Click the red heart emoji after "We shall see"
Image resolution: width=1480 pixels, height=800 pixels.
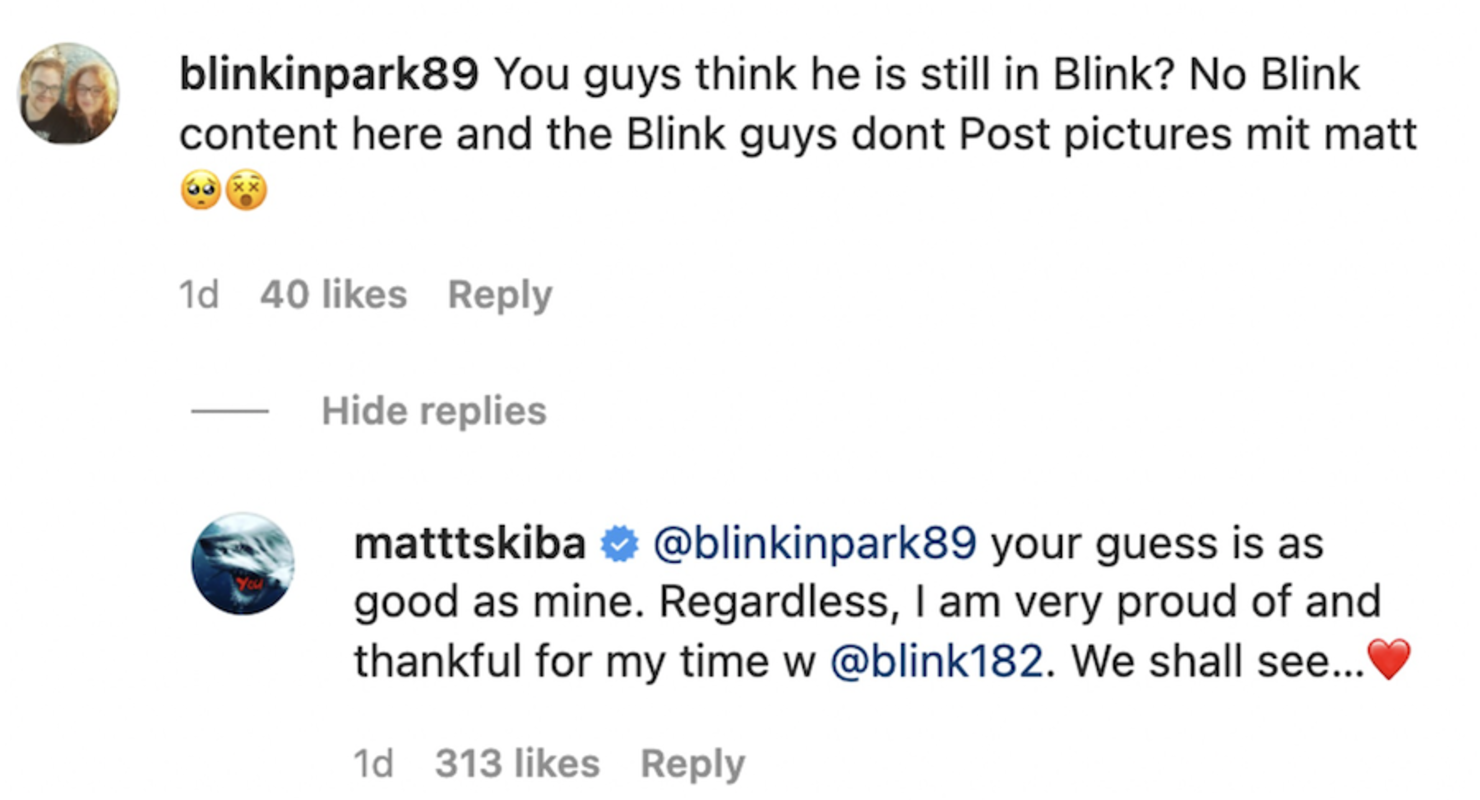click(1389, 660)
